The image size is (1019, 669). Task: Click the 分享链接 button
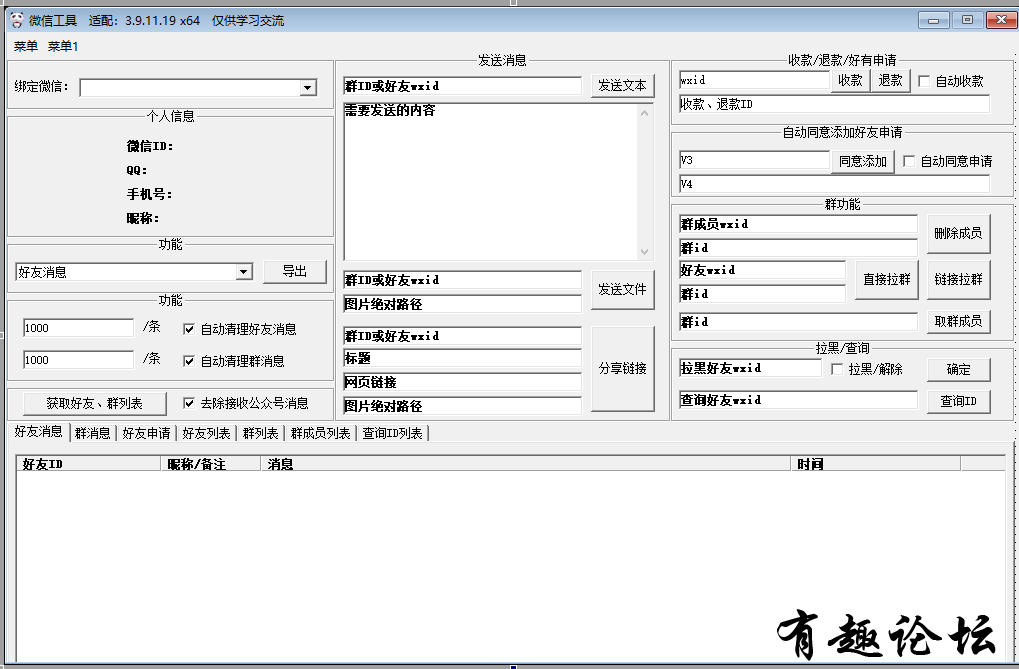coord(622,369)
